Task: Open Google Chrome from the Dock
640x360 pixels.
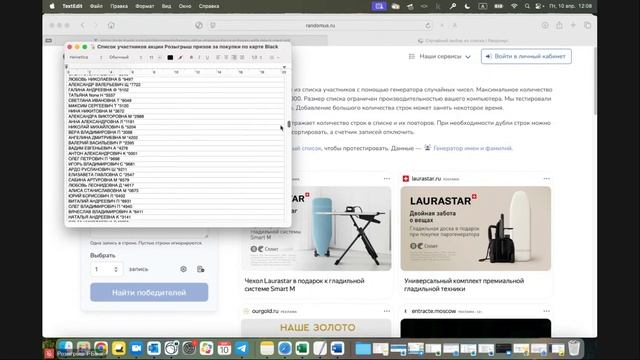Action: tap(101, 348)
